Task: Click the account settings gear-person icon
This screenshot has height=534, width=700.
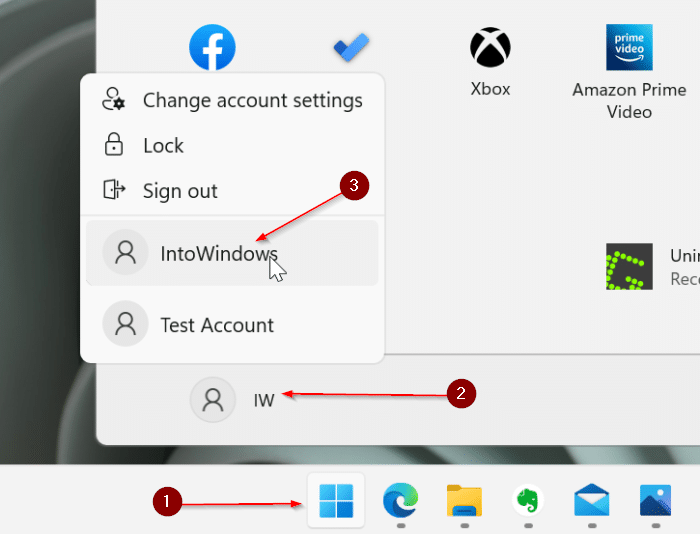Action: click(113, 99)
